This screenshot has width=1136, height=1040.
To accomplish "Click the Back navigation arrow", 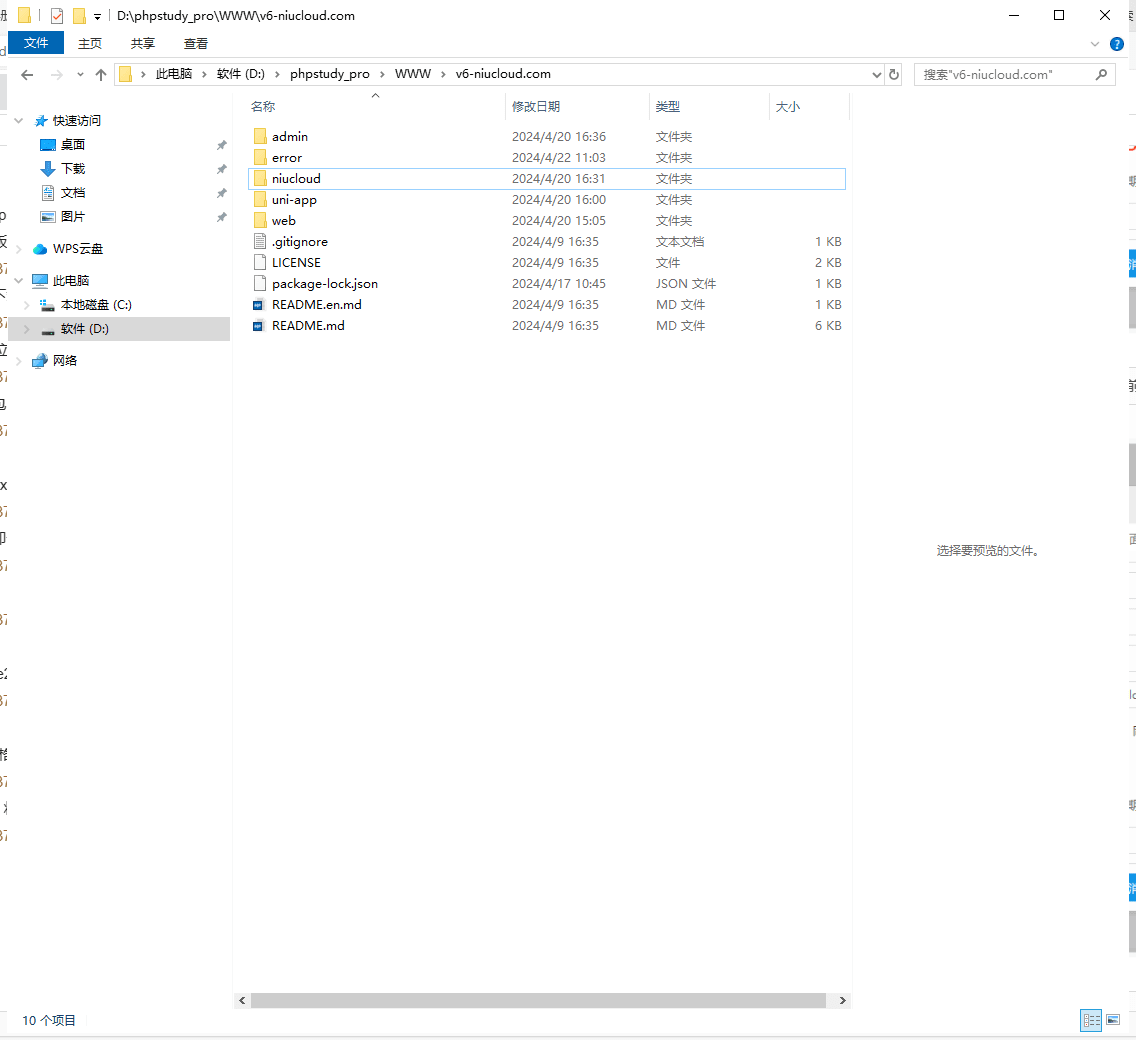I will click(x=27, y=75).
